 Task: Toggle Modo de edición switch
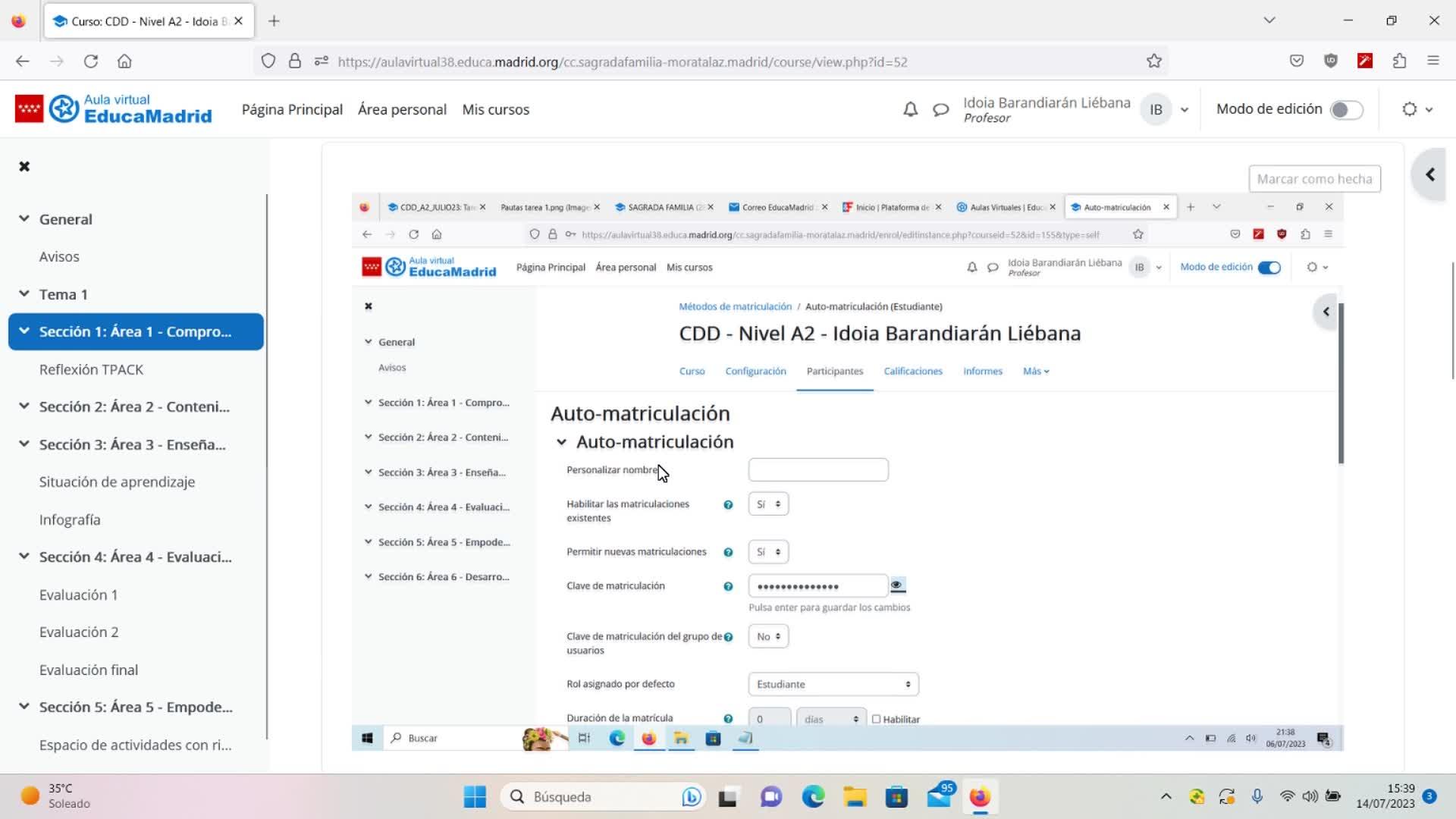click(x=1346, y=110)
